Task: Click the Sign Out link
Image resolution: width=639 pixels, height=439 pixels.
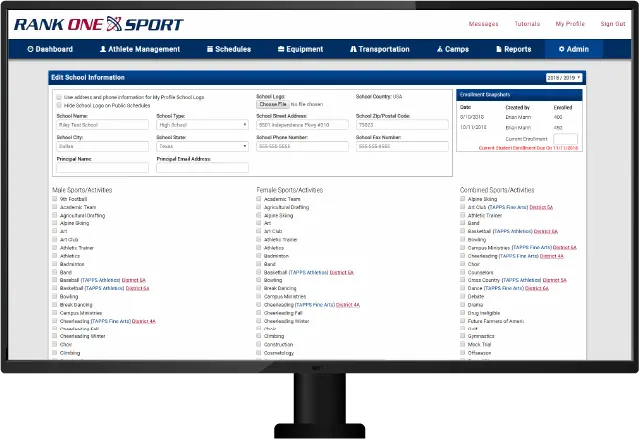Action: pyautogui.click(x=613, y=23)
